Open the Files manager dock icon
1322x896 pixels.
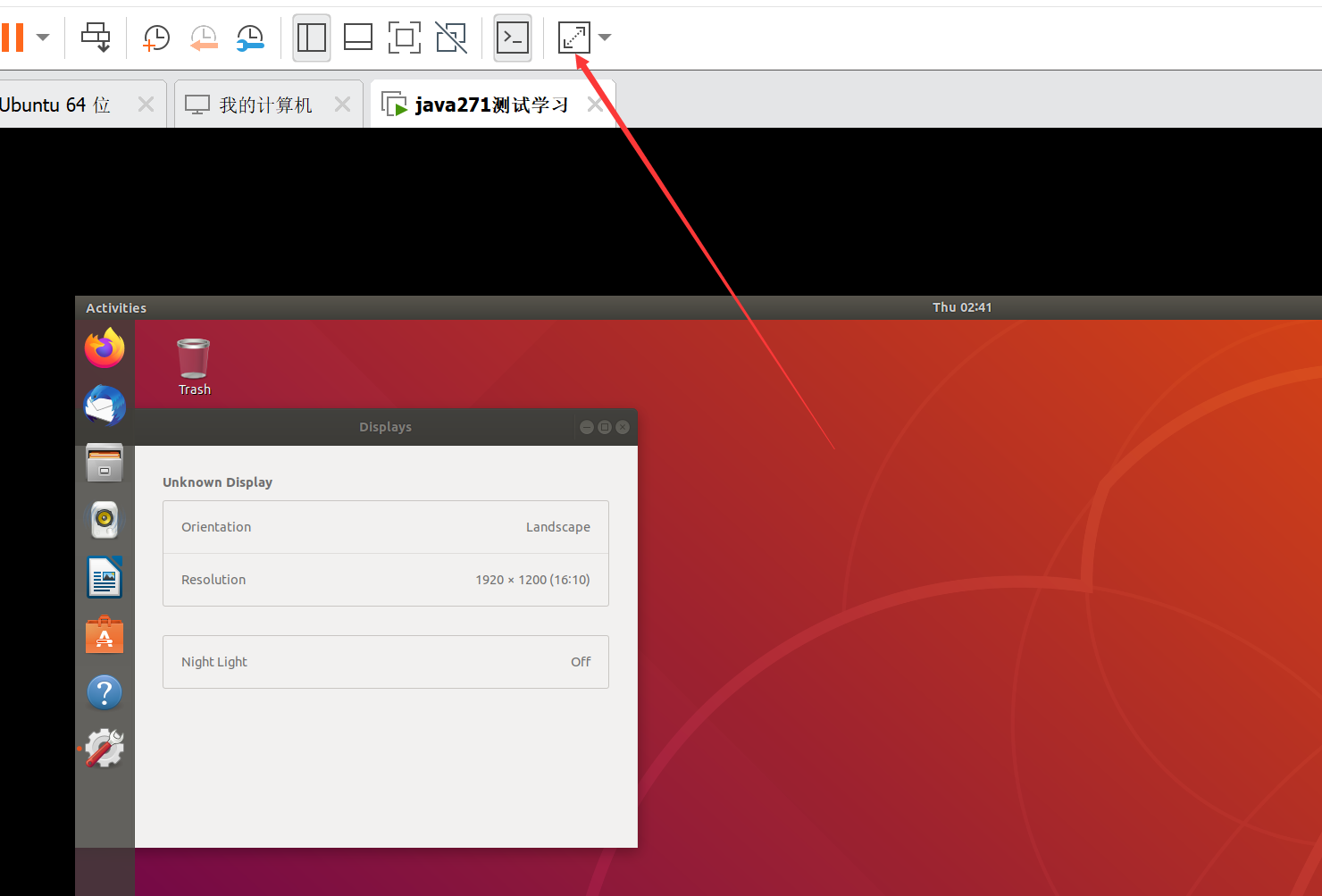[x=105, y=463]
